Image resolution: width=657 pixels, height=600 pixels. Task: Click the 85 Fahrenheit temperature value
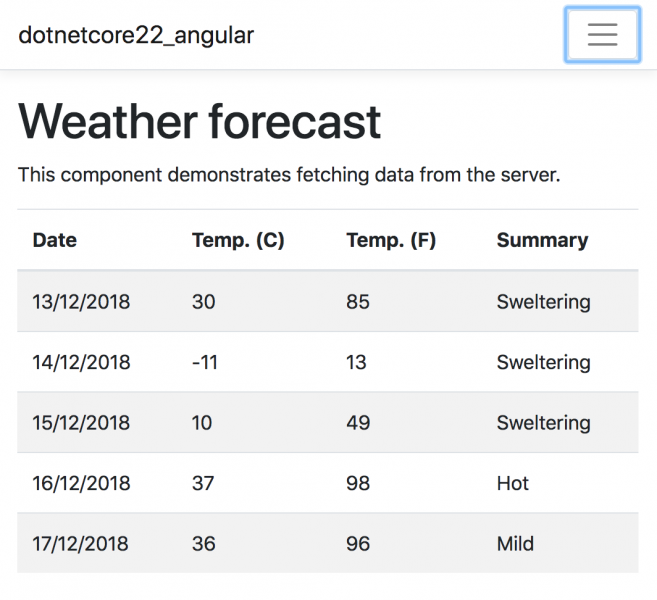click(358, 301)
